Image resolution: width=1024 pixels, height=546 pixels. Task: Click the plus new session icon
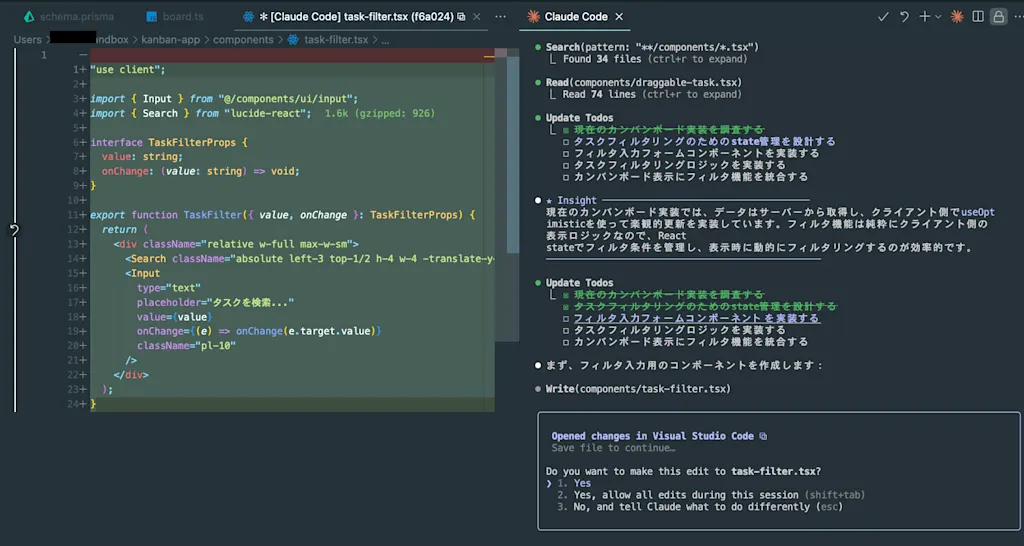[924, 17]
